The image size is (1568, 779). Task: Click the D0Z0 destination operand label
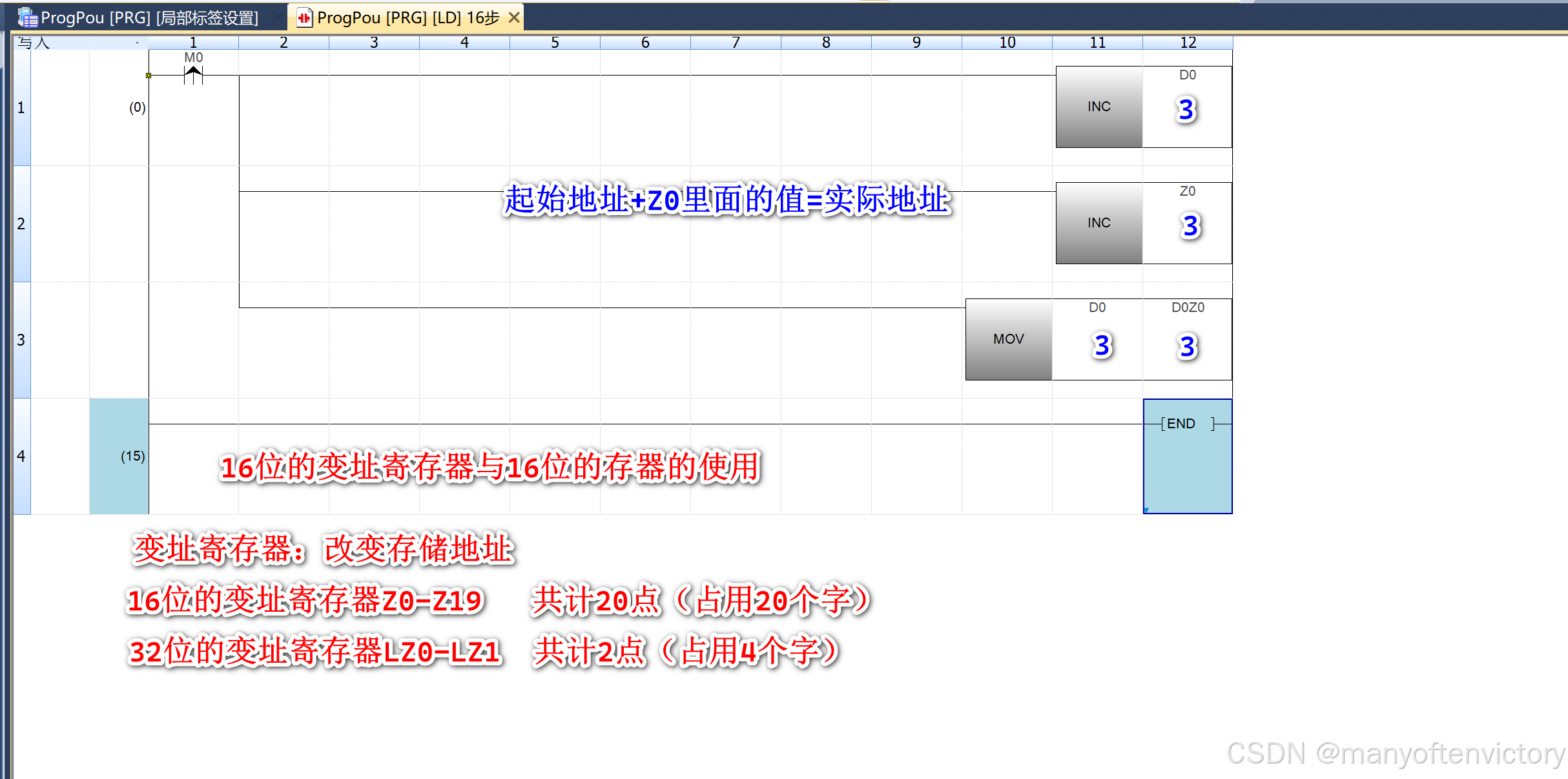click(1188, 307)
